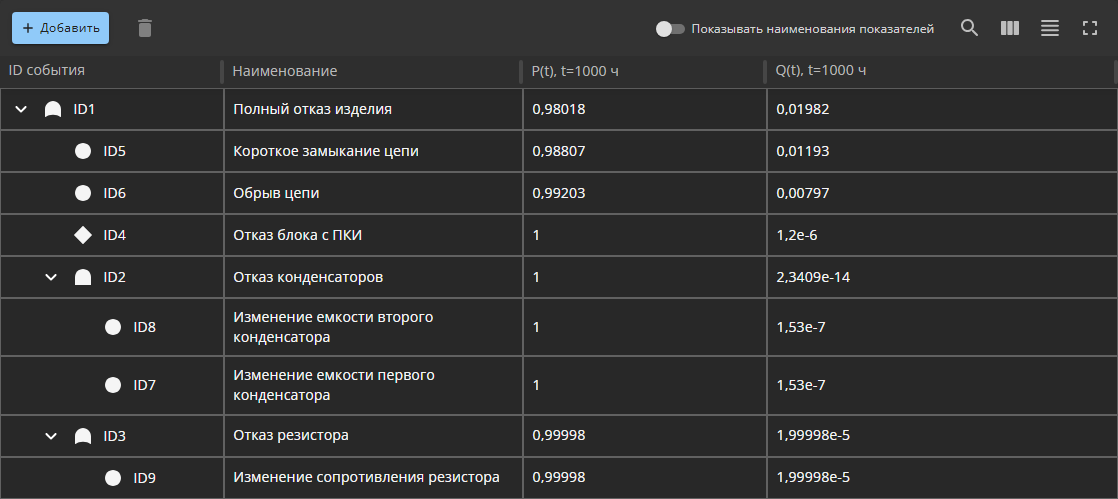Click the P(t), t=1000 ч header
This screenshot has width=1118, height=499.
click(575, 71)
